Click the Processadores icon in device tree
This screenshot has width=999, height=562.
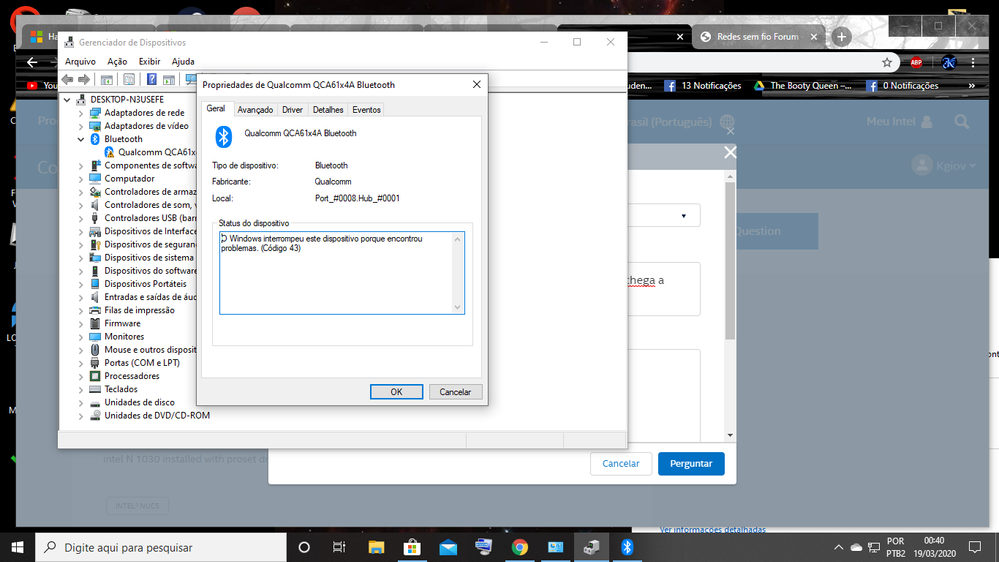(95, 376)
